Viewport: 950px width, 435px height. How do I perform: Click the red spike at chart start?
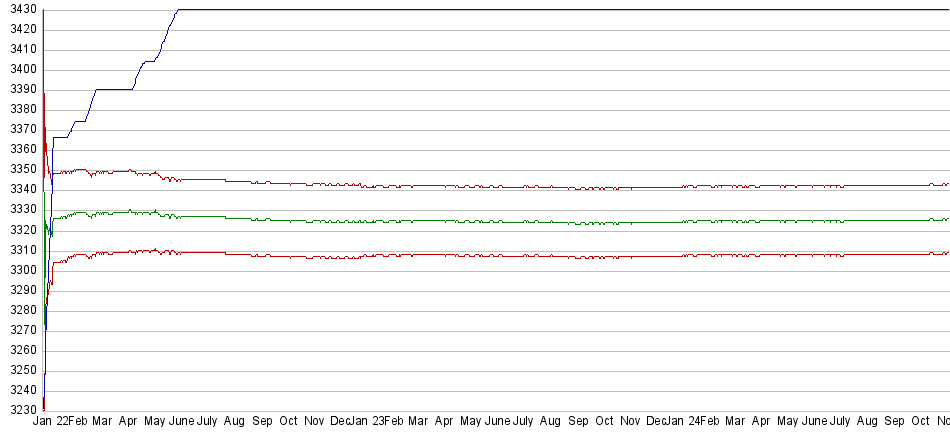coord(45,100)
